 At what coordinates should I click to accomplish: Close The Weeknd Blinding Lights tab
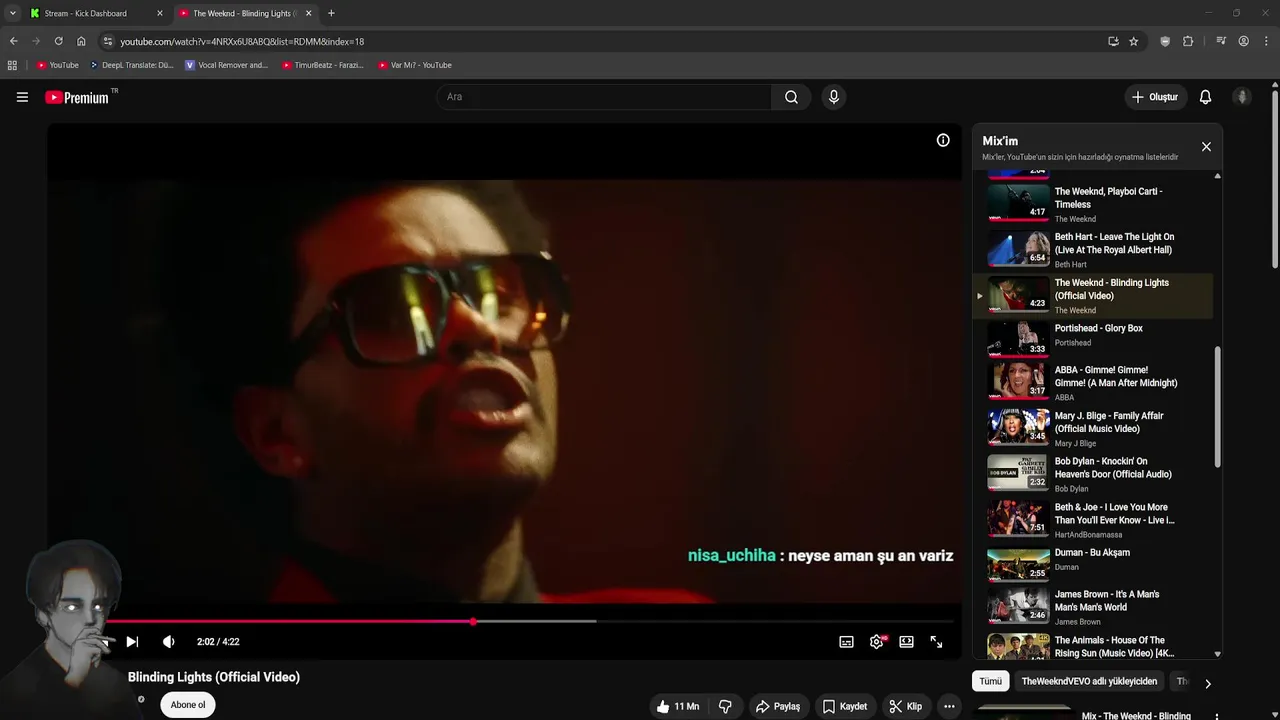point(308,13)
